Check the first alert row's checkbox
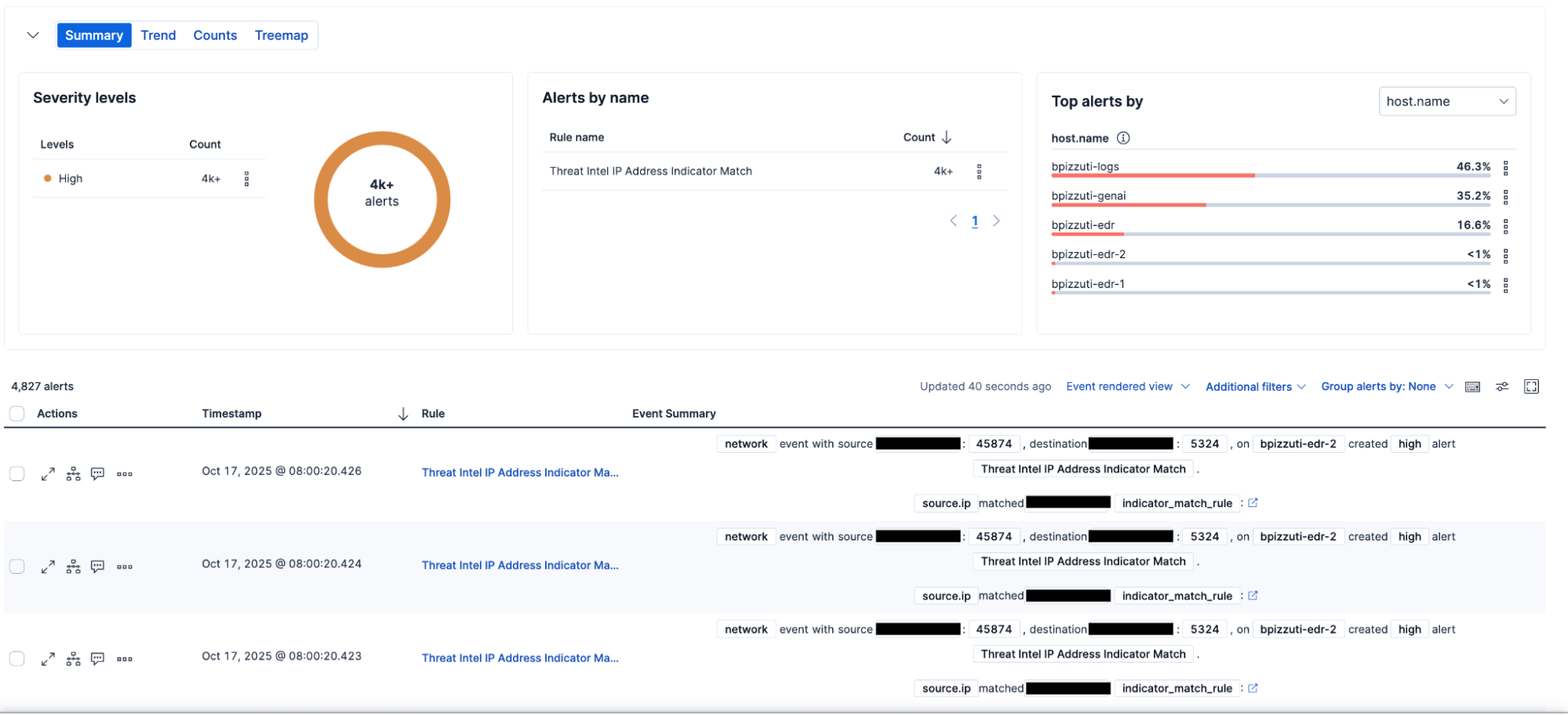 pyautogui.click(x=16, y=473)
